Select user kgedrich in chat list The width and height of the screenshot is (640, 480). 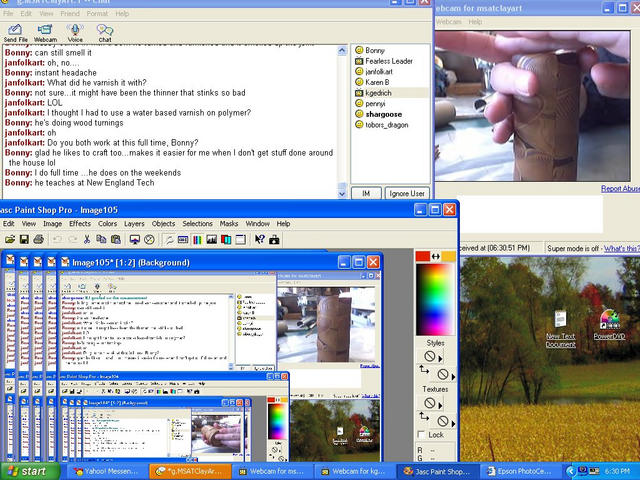point(378,93)
